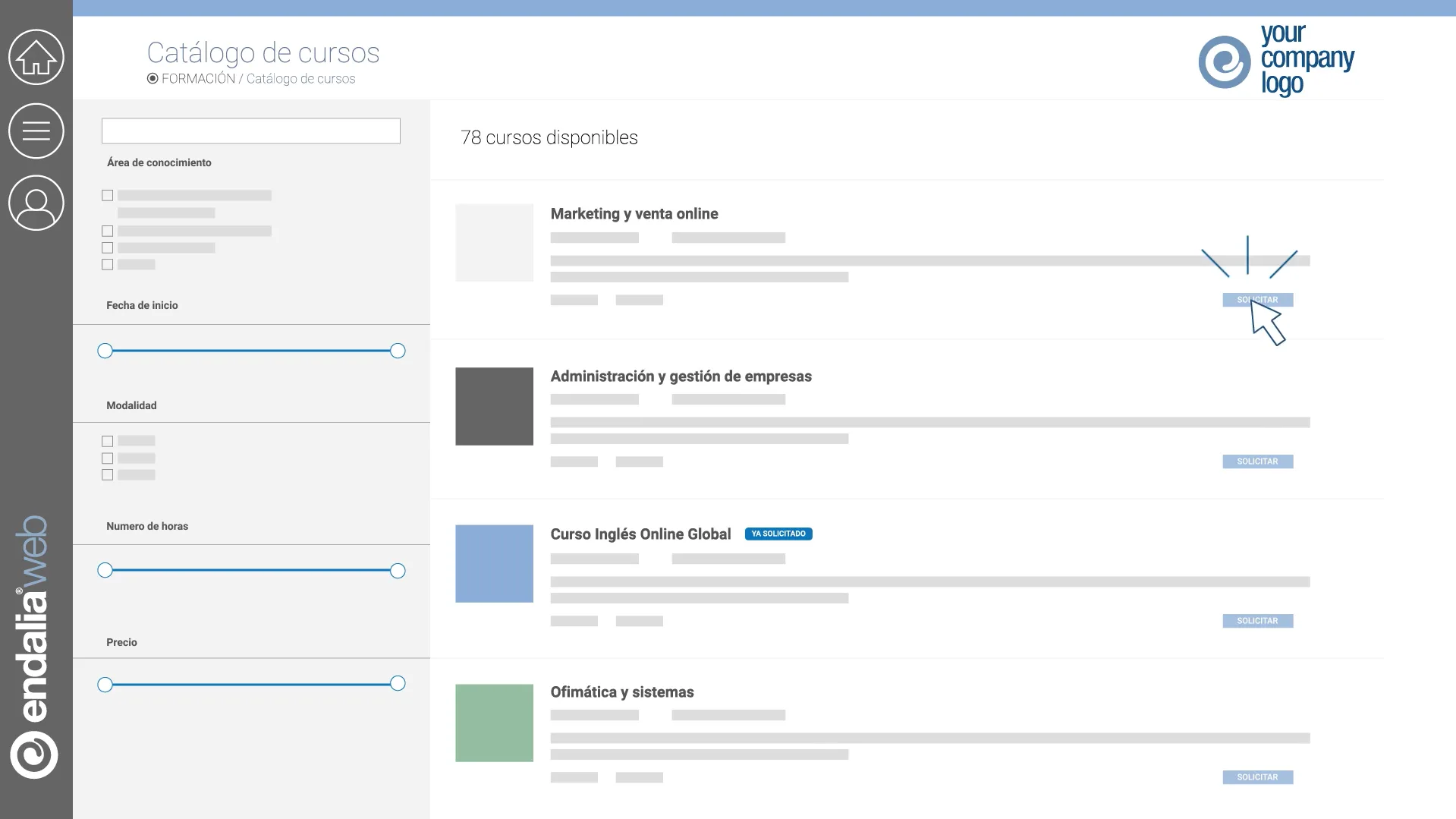Click Numero de horas slider left handle
Image resolution: width=1456 pixels, height=819 pixels.
(x=105, y=570)
